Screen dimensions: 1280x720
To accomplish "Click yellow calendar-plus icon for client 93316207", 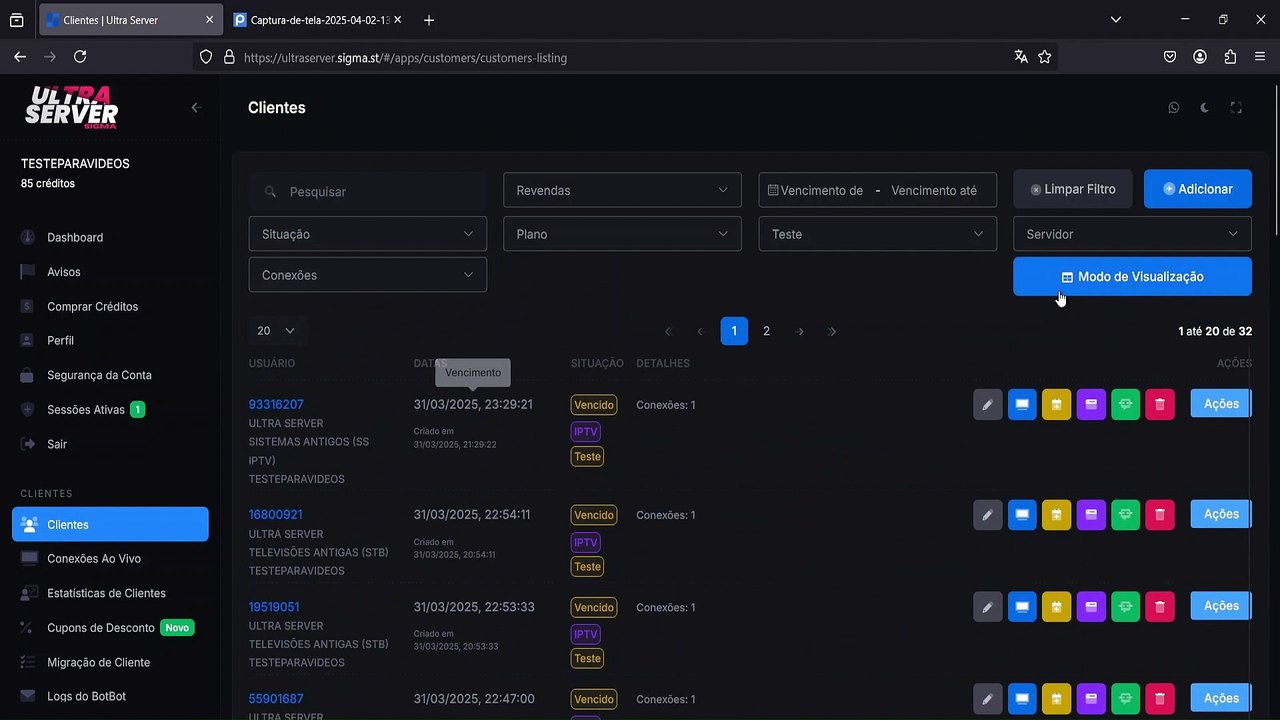I will tap(1056, 404).
